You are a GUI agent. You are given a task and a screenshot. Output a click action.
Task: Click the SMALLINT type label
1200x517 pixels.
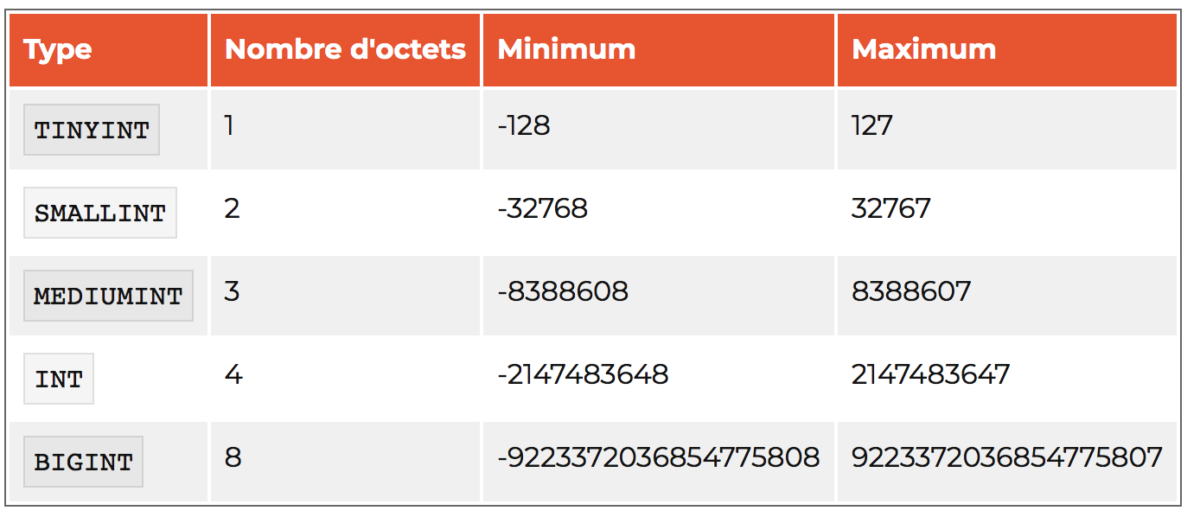100,212
